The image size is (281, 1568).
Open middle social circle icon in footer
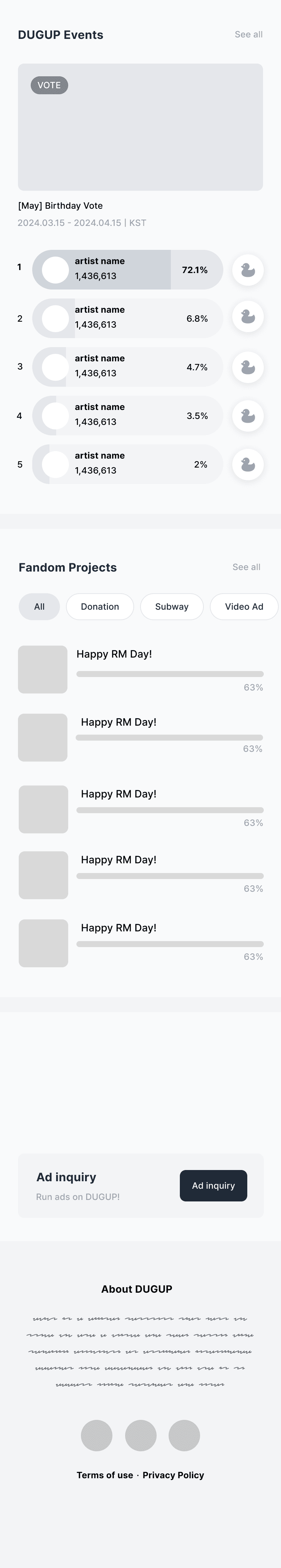coord(141,1435)
